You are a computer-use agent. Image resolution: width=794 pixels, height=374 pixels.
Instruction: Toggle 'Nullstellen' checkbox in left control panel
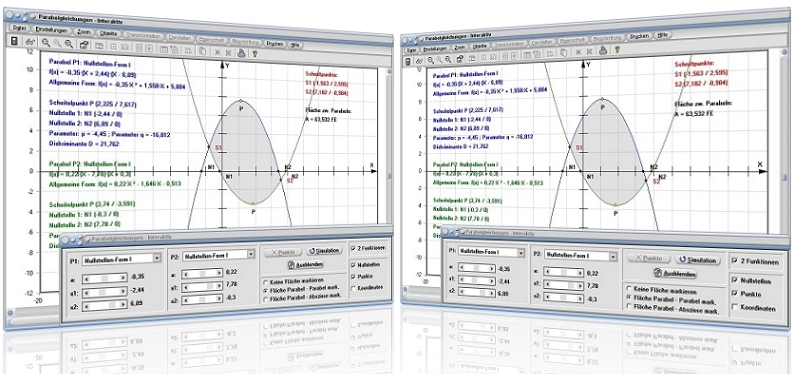pyautogui.click(x=352, y=264)
